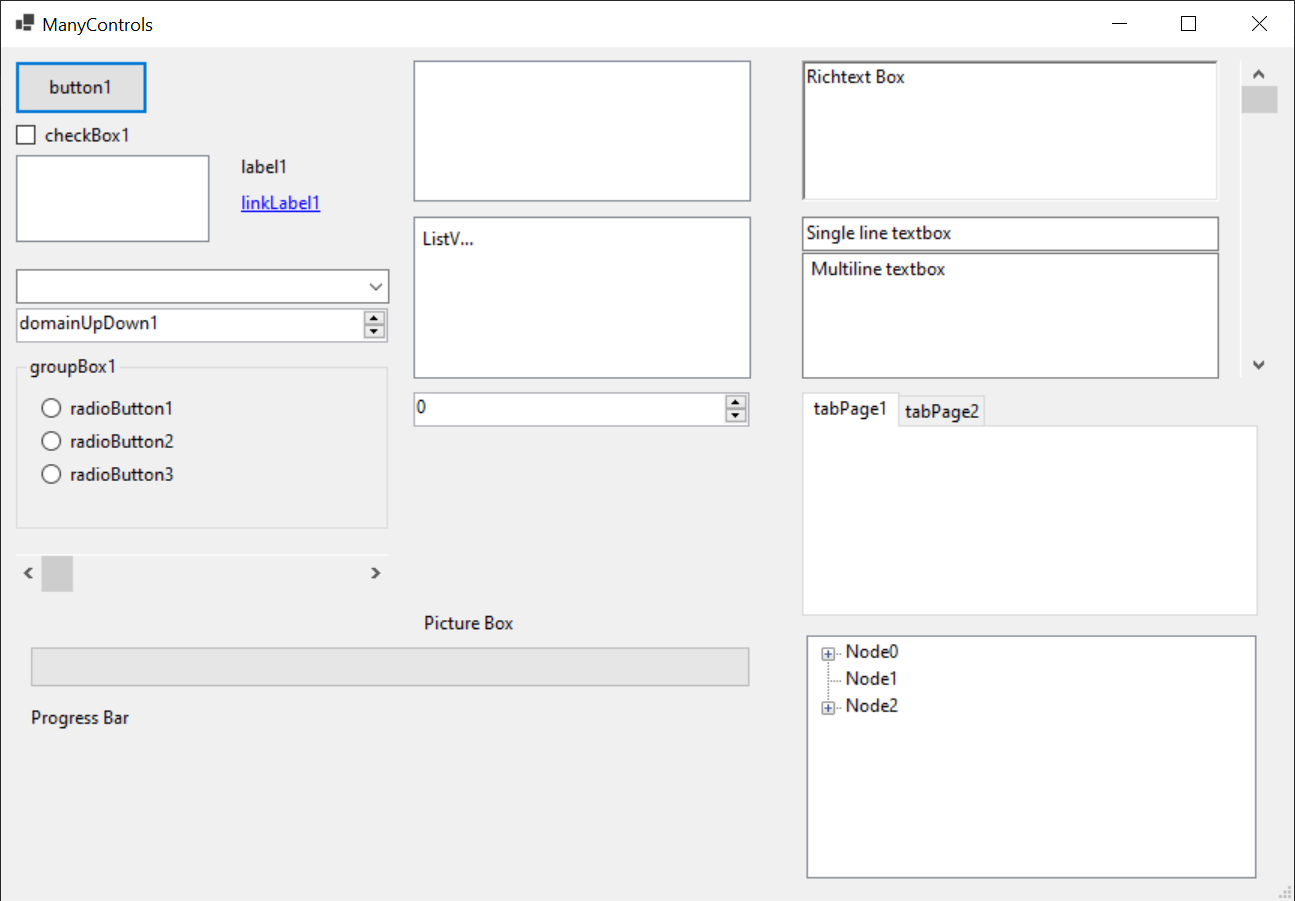This screenshot has height=901, width=1295.
Task: Open the combo box dropdown arrow
Action: [376, 286]
